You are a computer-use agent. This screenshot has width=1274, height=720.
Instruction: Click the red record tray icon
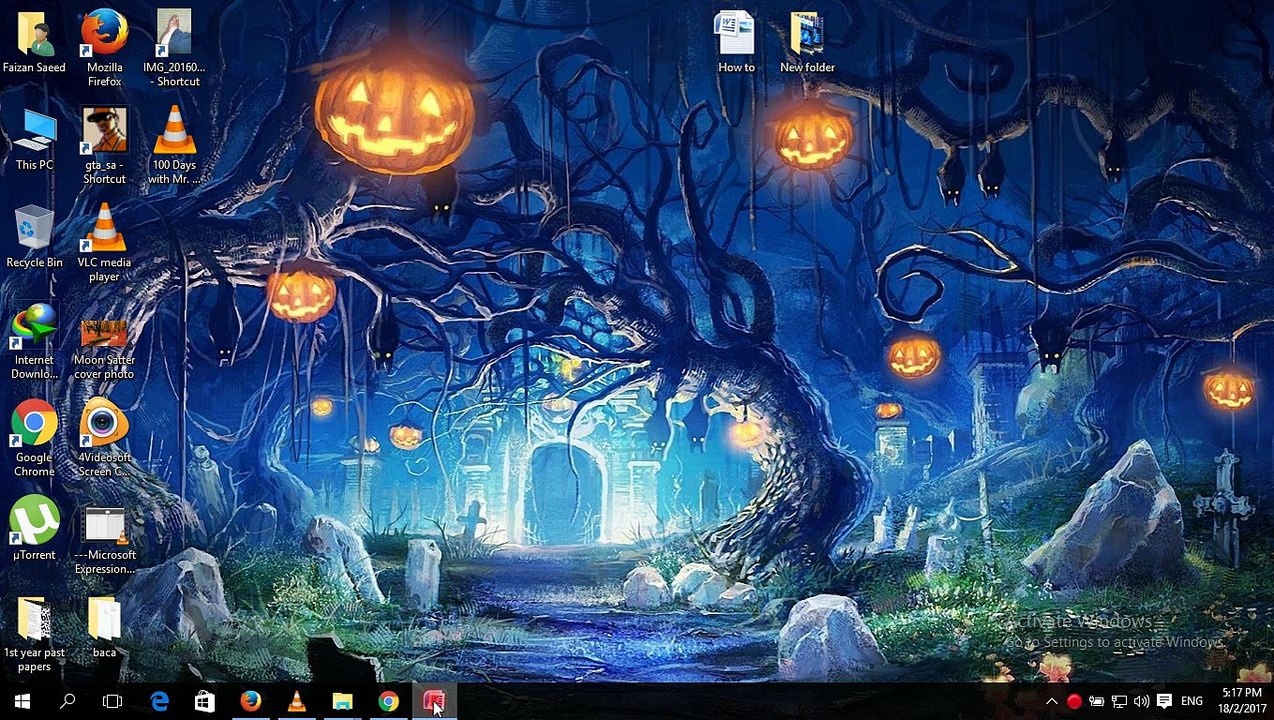(x=1074, y=702)
